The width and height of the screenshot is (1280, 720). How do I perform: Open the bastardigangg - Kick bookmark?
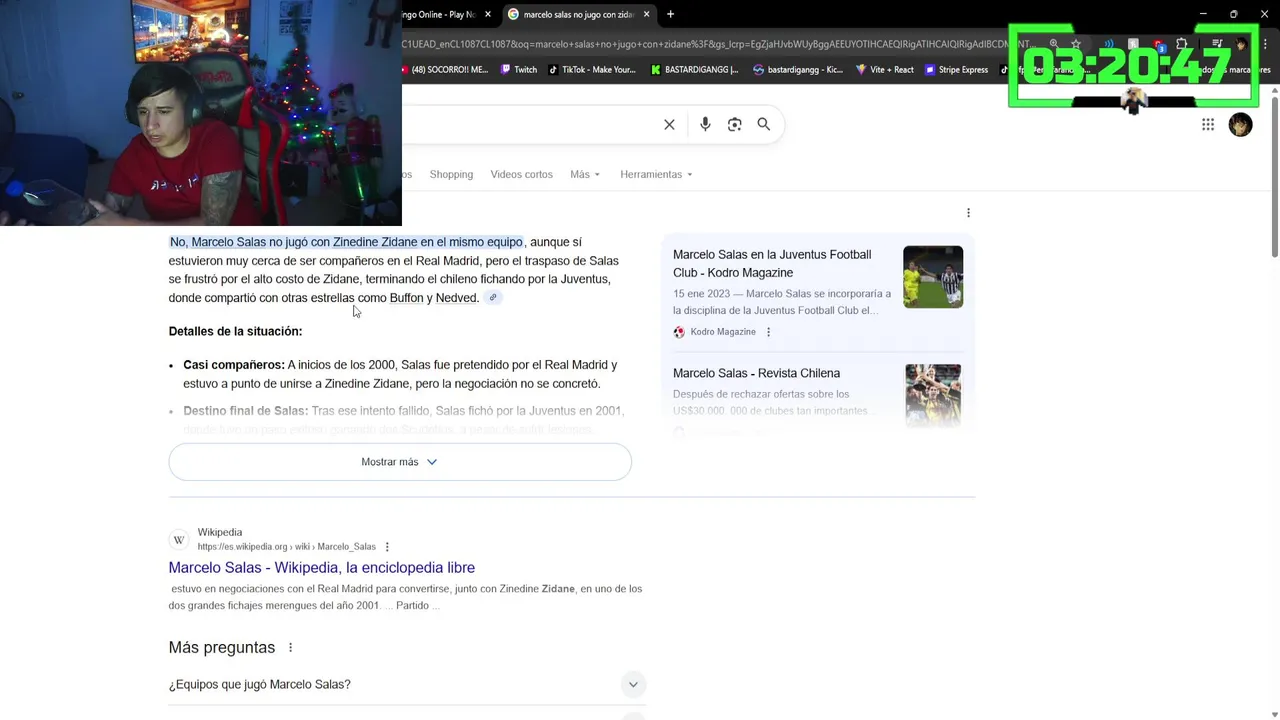[x=798, y=70]
